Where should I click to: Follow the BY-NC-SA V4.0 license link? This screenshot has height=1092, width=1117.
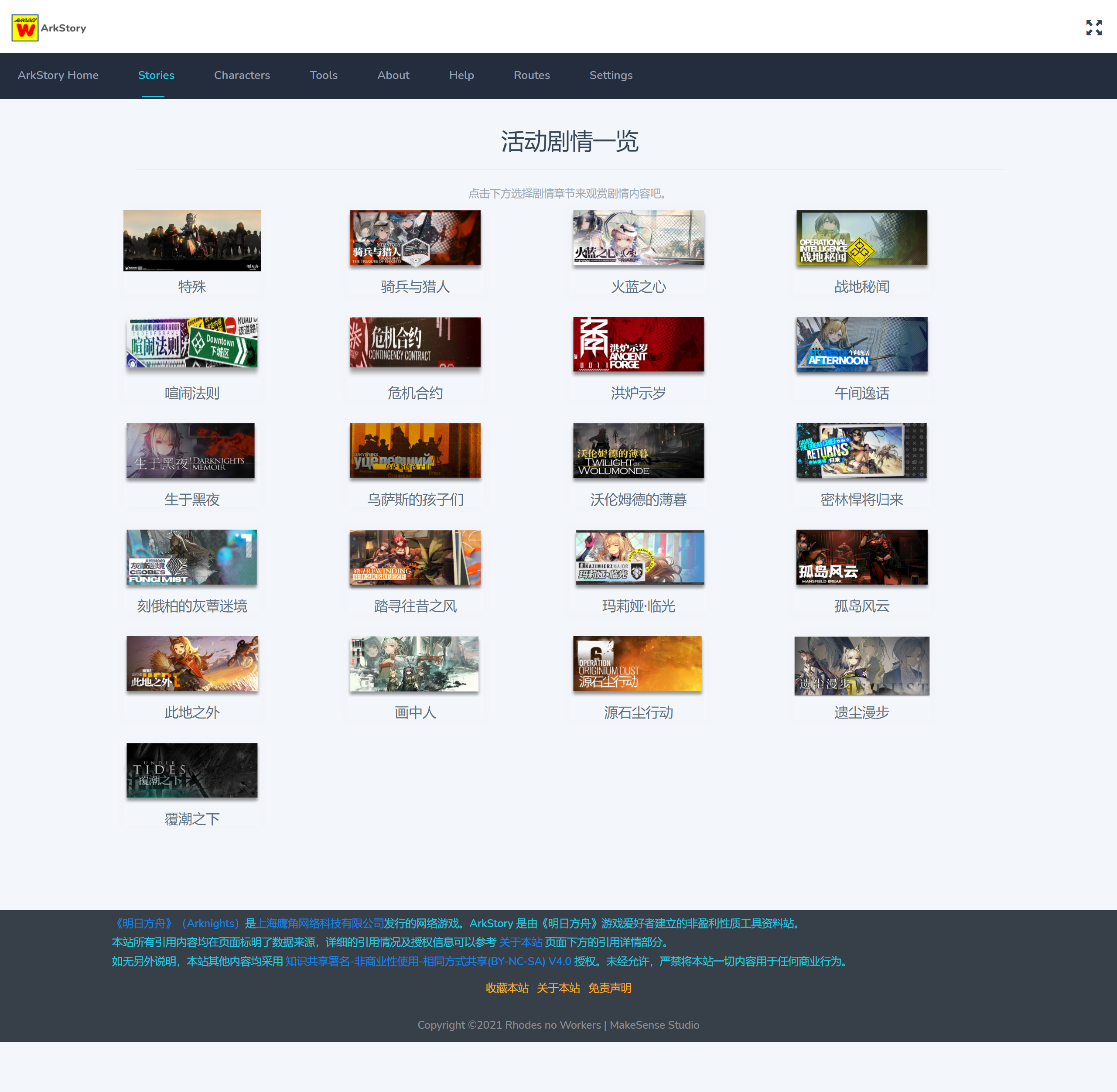coord(428,961)
